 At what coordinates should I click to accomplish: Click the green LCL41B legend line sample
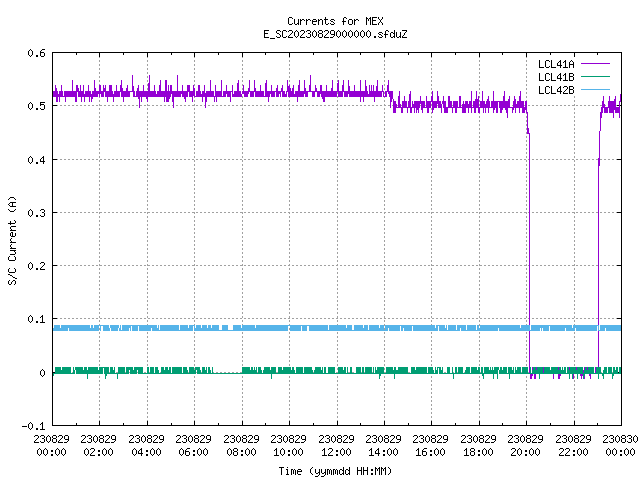(595, 76)
